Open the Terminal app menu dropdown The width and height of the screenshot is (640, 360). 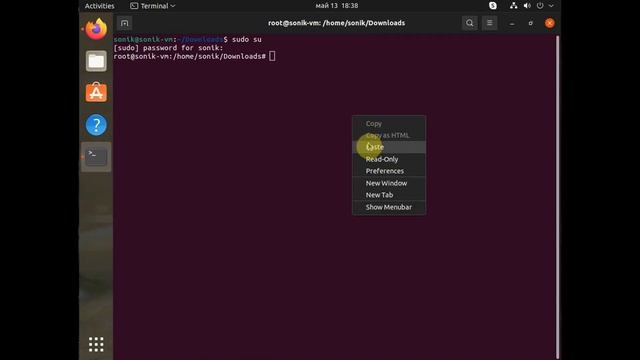click(153, 6)
